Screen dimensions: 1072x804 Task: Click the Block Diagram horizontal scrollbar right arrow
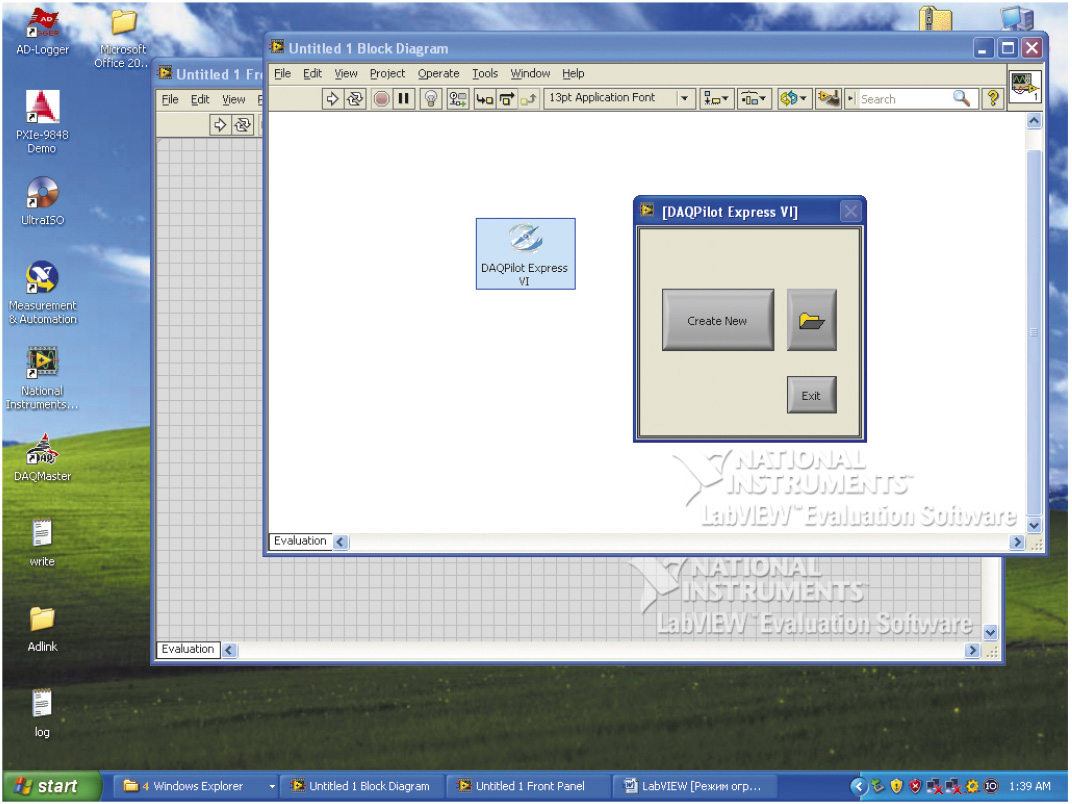(x=1017, y=542)
